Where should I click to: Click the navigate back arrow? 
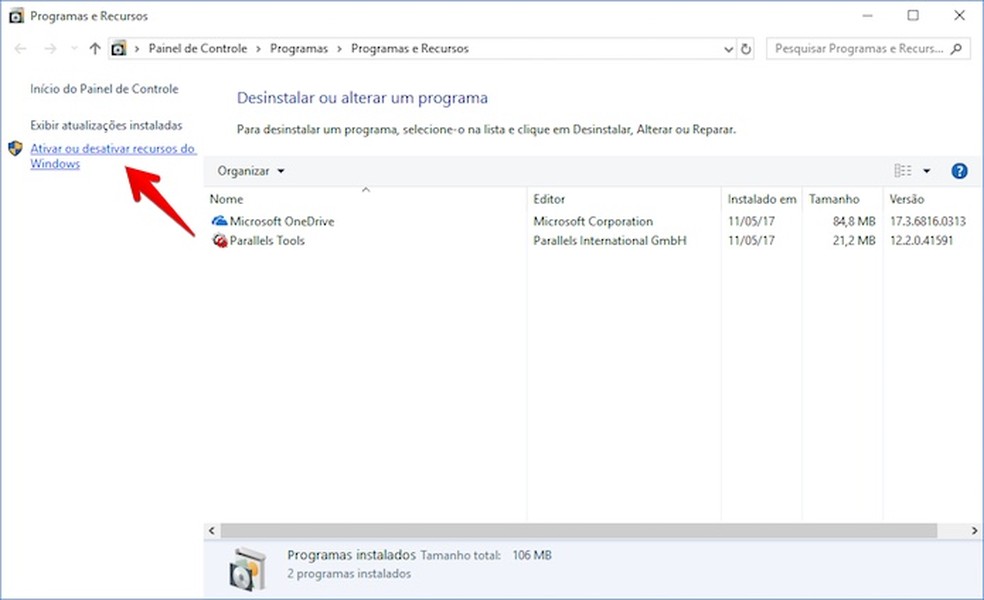(20, 47)
